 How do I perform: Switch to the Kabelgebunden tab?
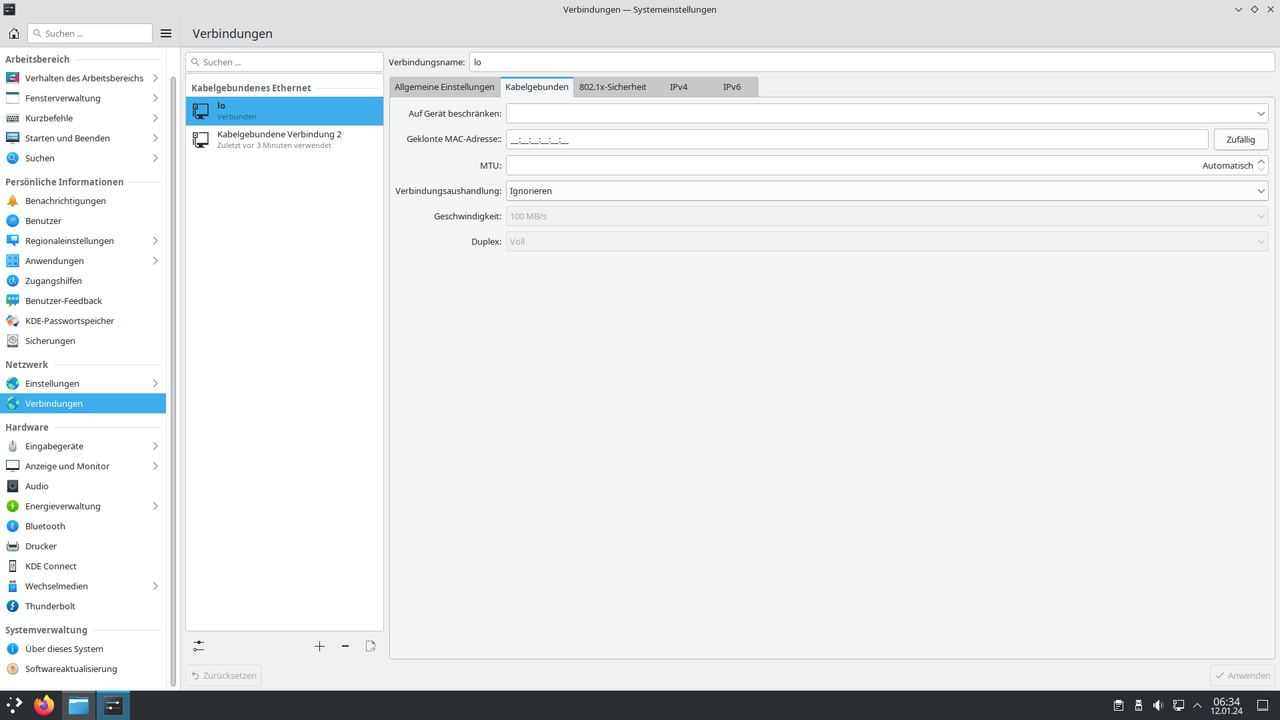click(x=537, y=87)
